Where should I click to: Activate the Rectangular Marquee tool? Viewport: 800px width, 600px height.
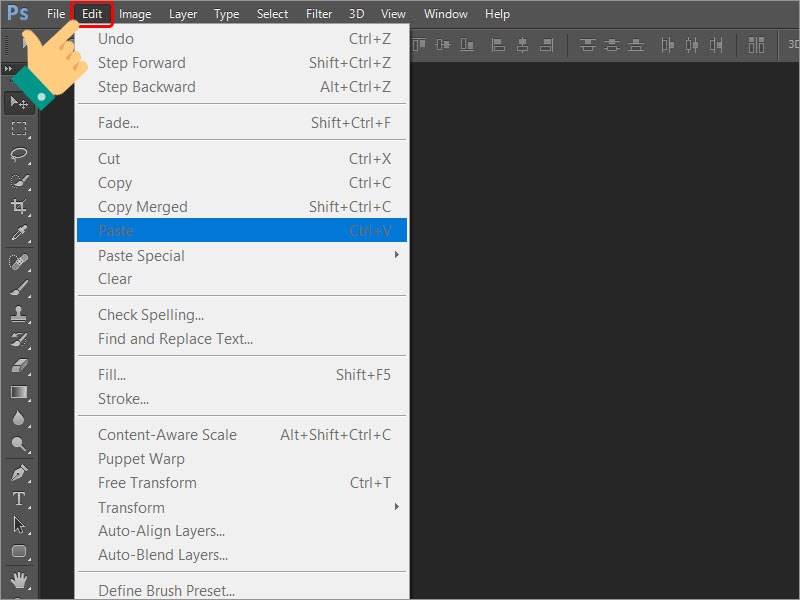point(18,128)
